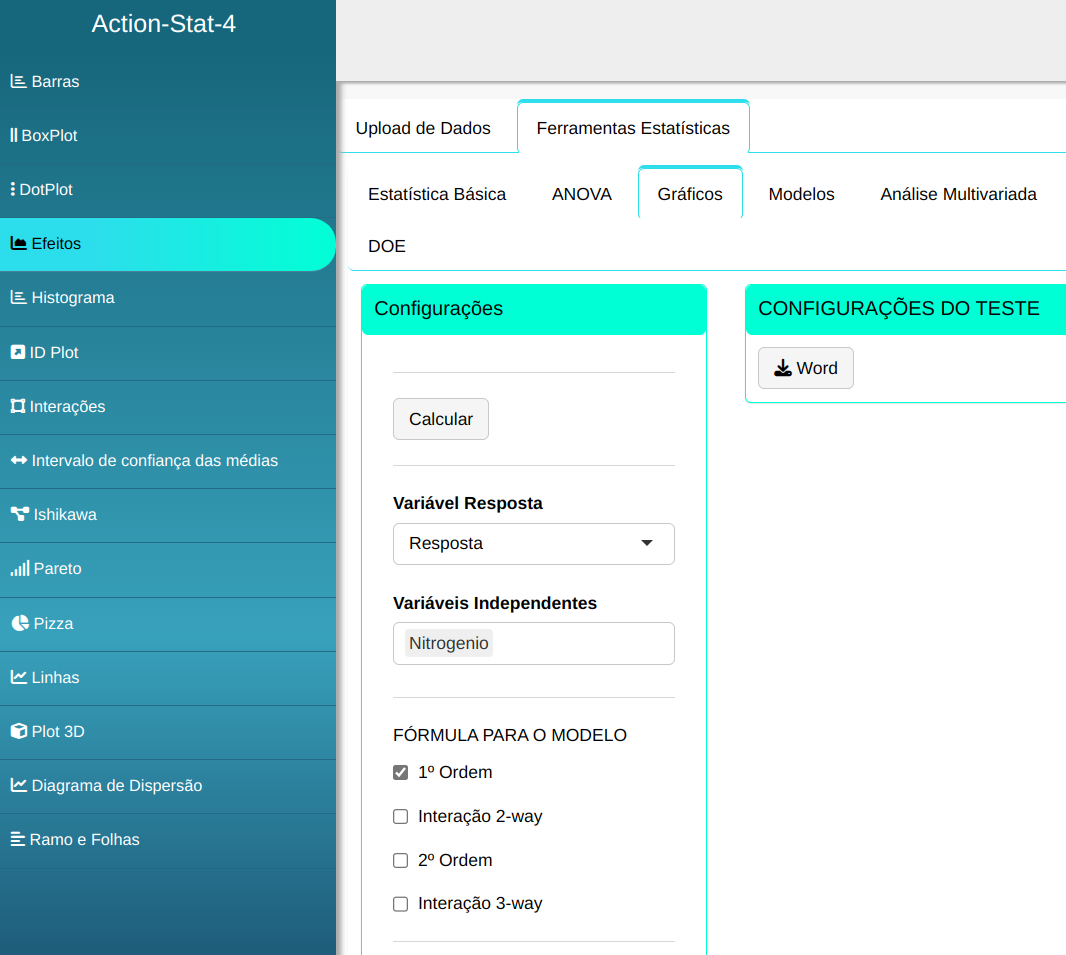
Task: Uncheck the 1º Ordem checkbox
Action: coord(401,773)
